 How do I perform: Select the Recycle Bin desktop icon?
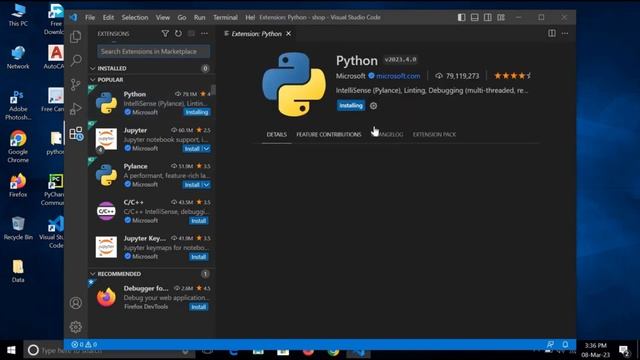click(x=18, y=228)
